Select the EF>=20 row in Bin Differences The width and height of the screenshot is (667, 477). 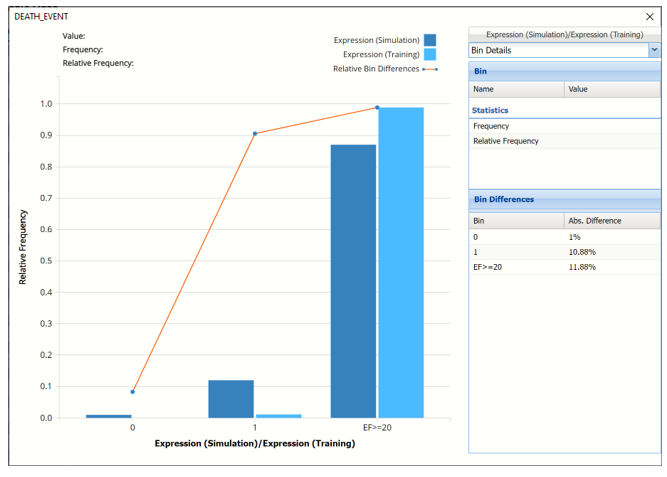click(x=564, y=267)
